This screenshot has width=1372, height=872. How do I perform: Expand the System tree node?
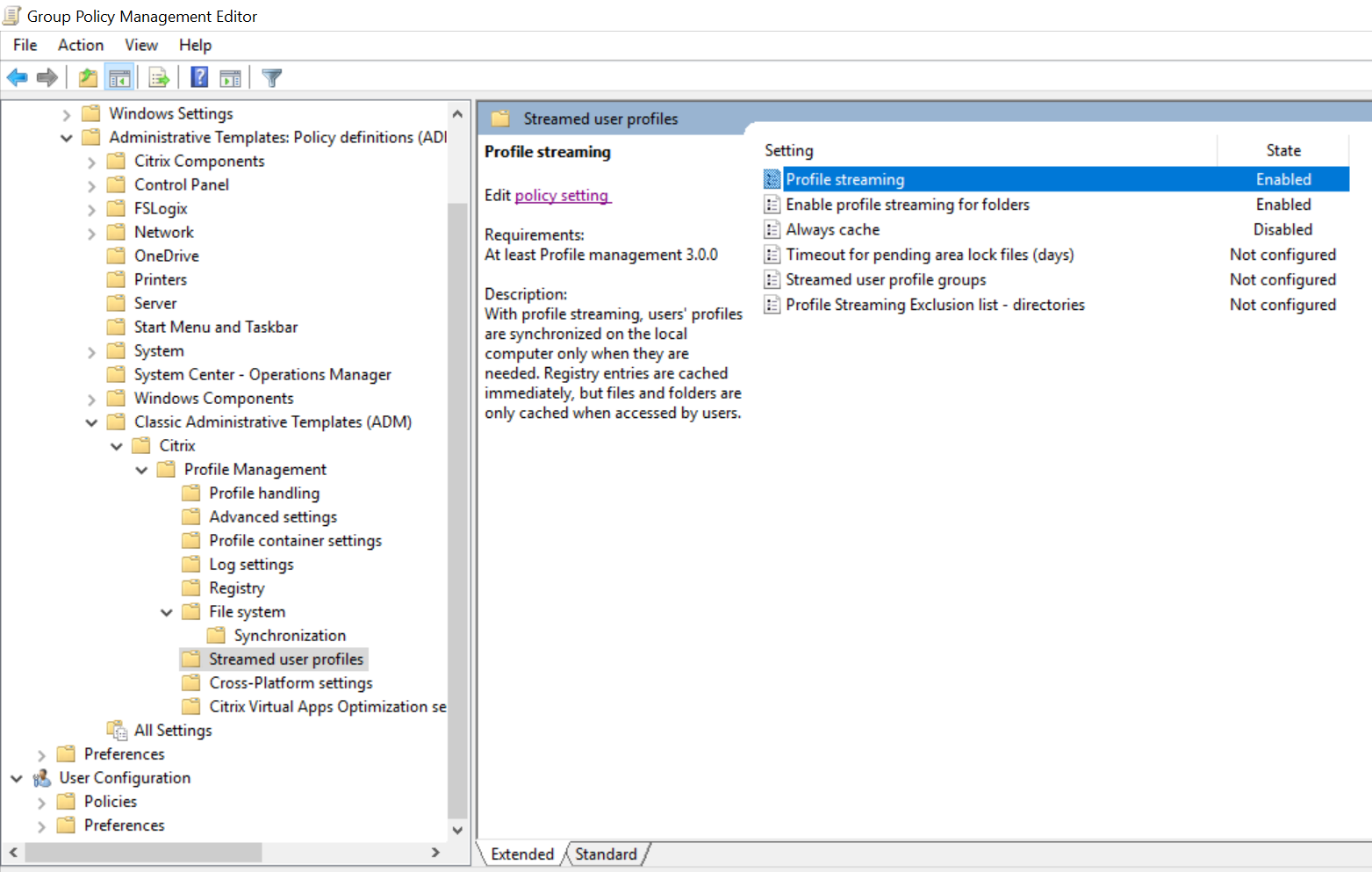point(91,350)
